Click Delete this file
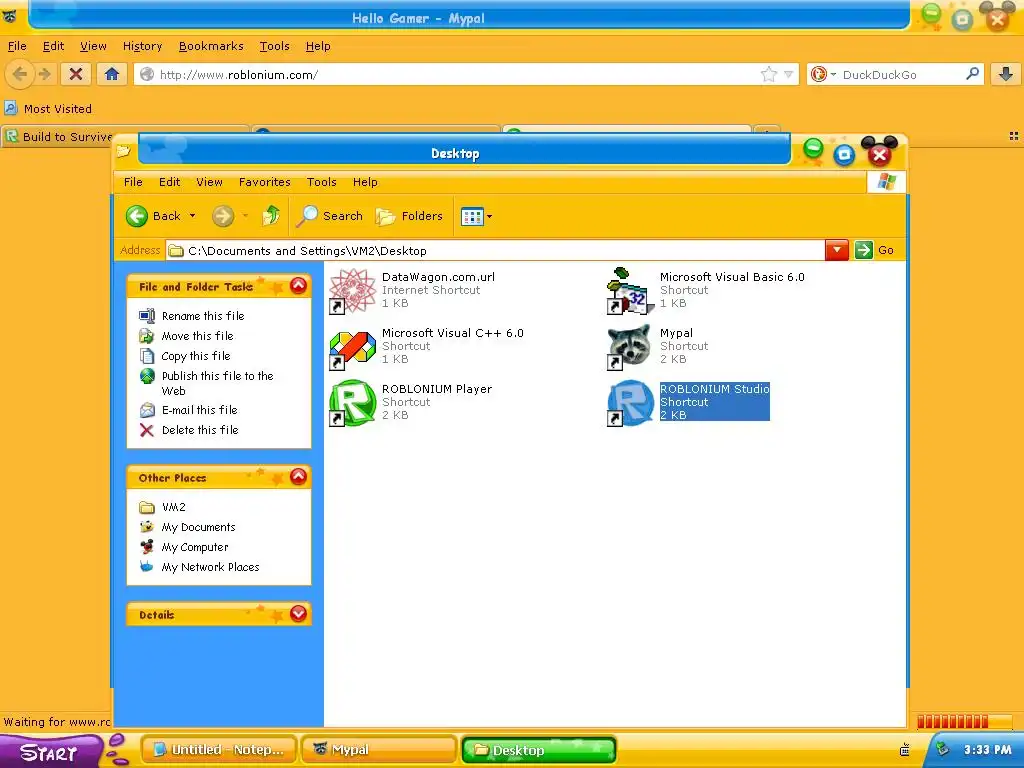Image resolution: width=1024 pixels, height=768 pixels. 200,430
